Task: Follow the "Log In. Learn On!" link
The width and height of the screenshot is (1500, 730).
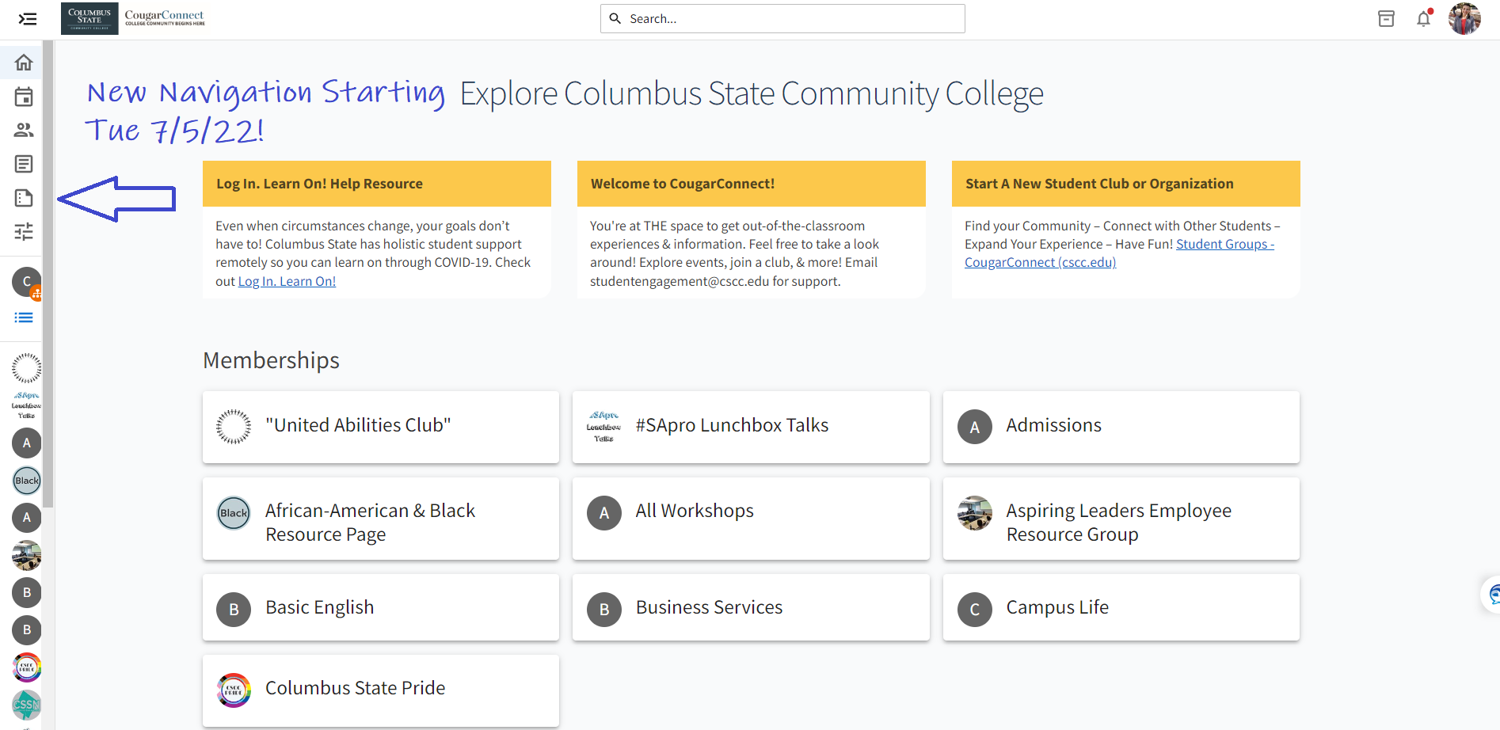Action: (287, 282)
